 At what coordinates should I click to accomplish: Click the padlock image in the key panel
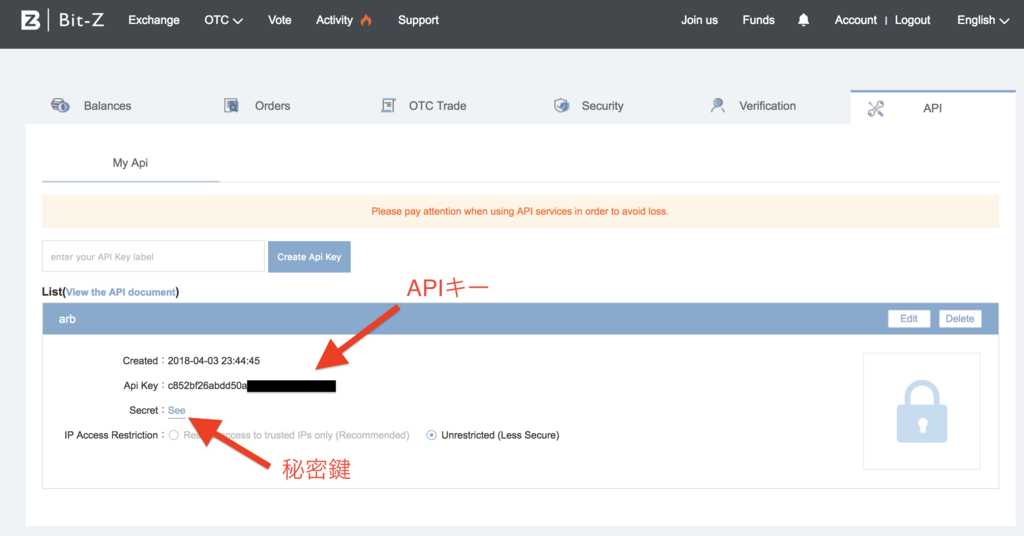[x=921, y=411]
